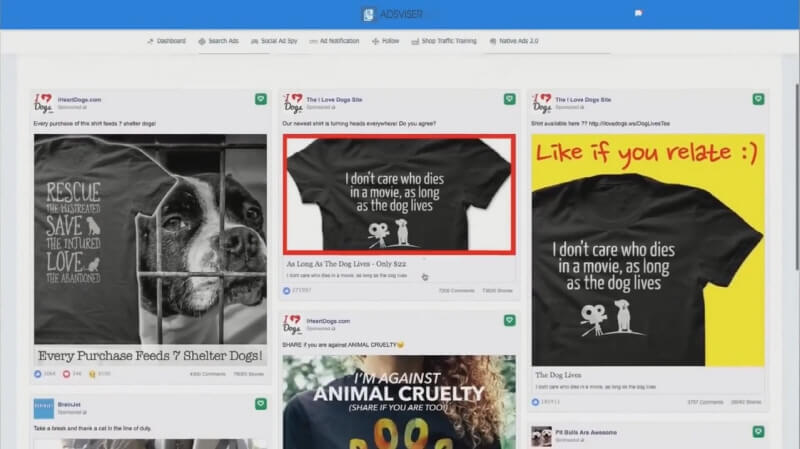Screen dimensions: 800x449
Task: Open the red-bordered dog lives shirt image
Action: [399, 194]
